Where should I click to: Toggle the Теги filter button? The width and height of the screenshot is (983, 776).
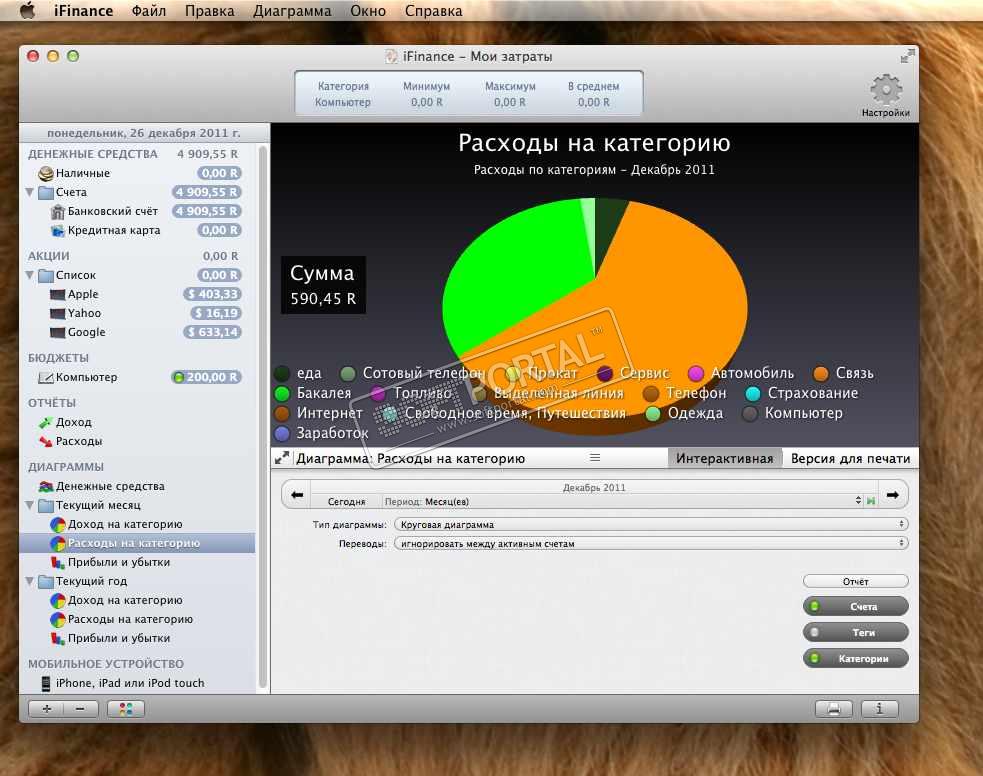click(x=856, y=632)
